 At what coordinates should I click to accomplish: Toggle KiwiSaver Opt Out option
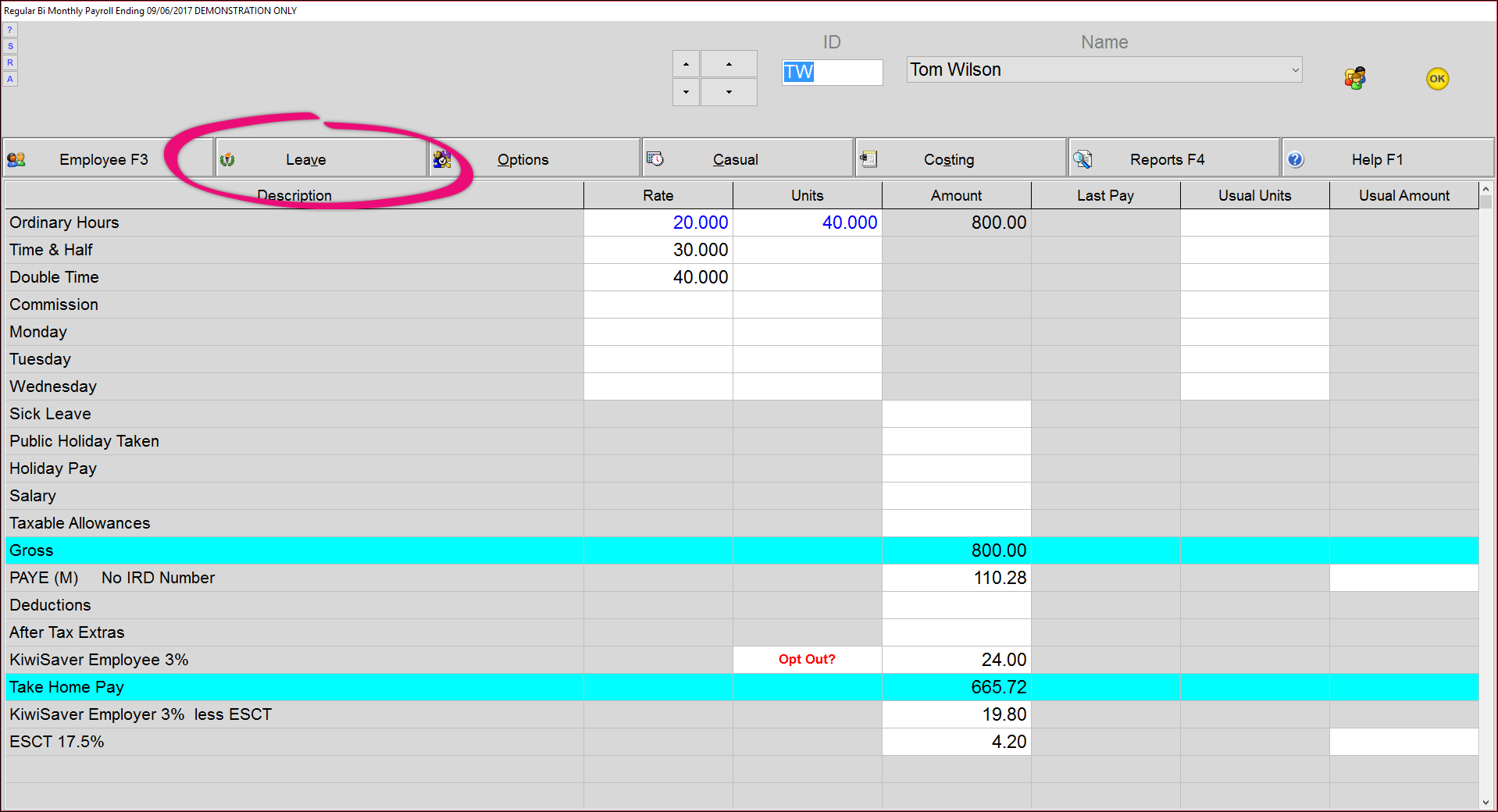806,659
